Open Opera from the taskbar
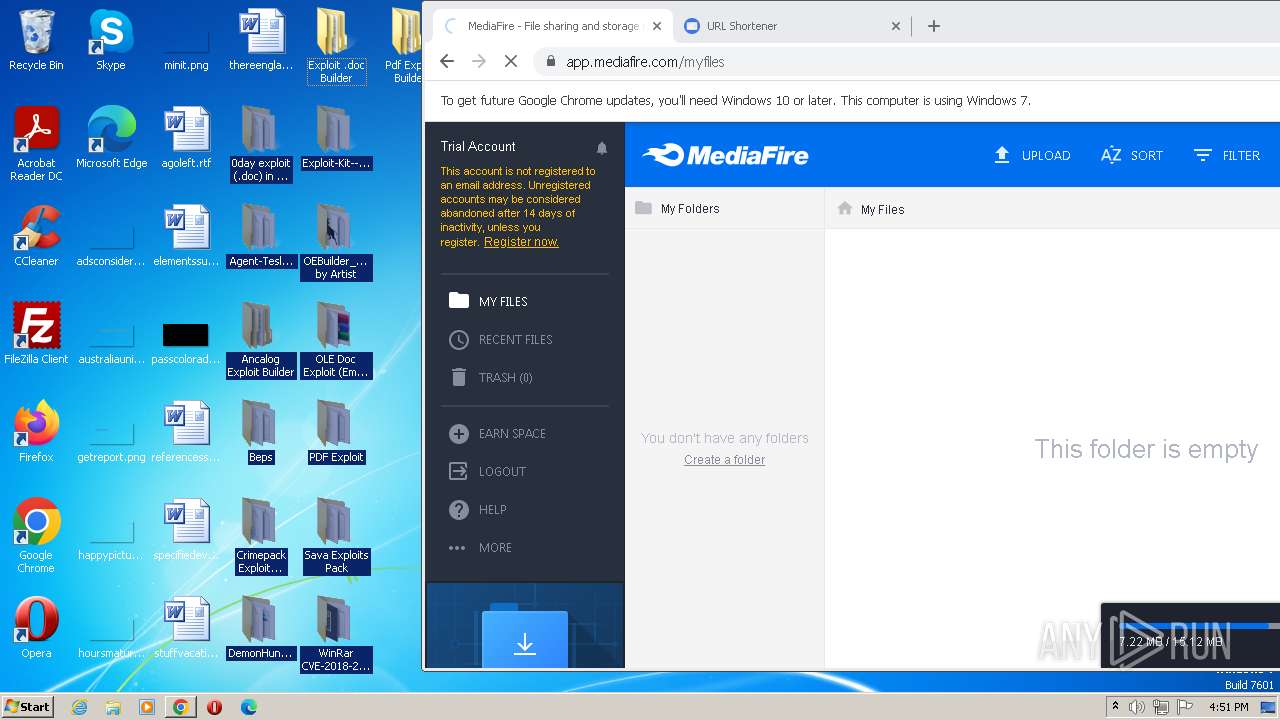This screenshot has height=720, width=1280. (x=214, y=707)
